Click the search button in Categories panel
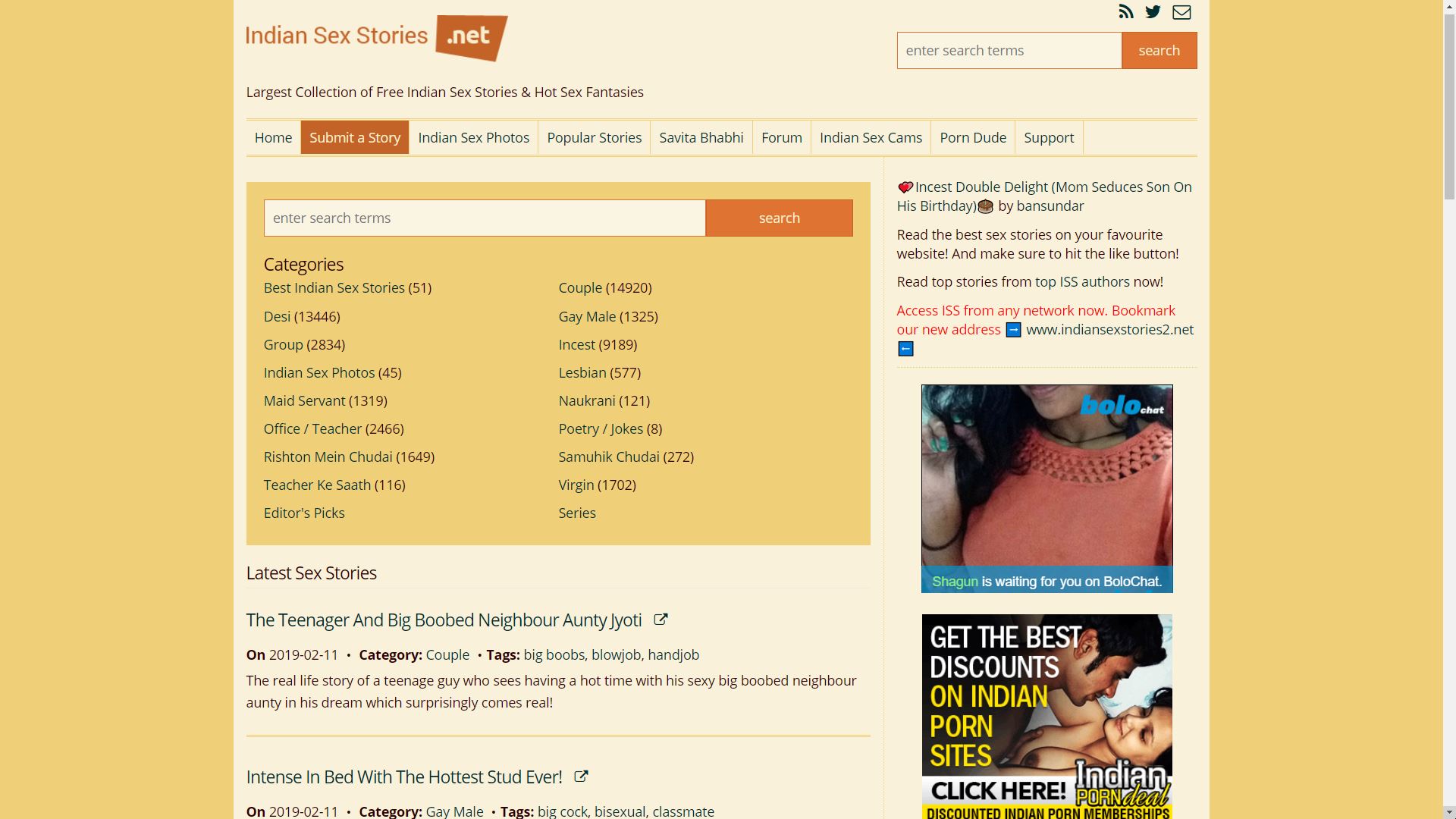 click(779, 218)
